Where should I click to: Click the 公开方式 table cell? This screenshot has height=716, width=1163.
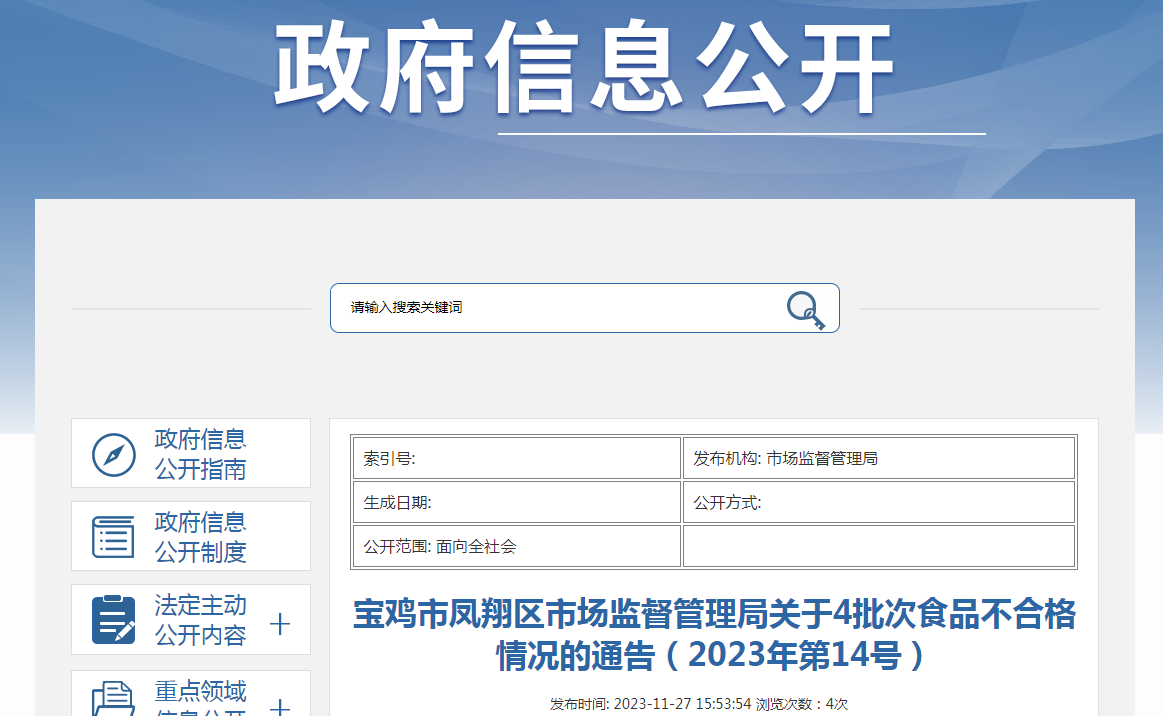point(878,503)
